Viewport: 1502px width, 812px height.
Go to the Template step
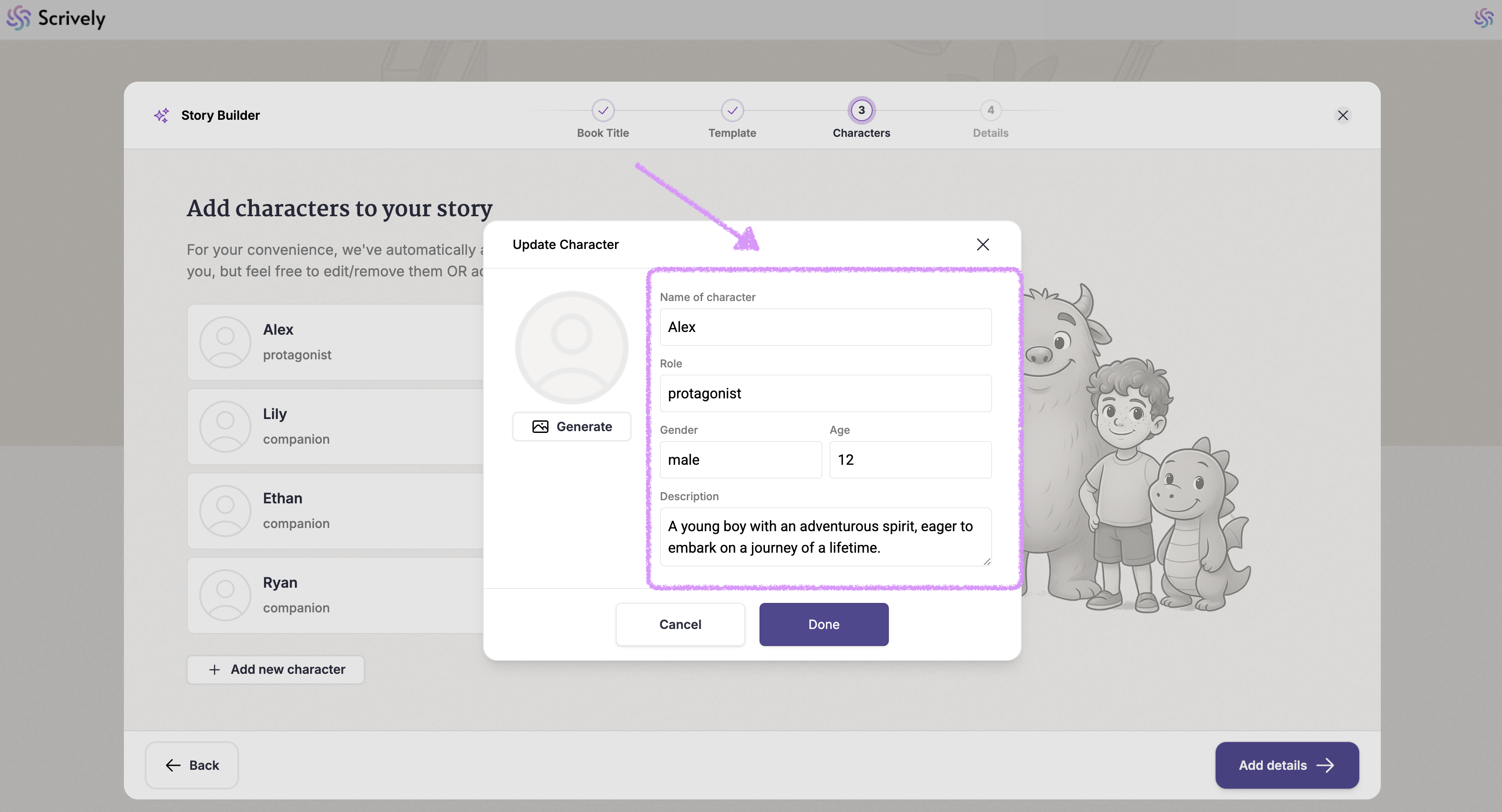(732, 111)
